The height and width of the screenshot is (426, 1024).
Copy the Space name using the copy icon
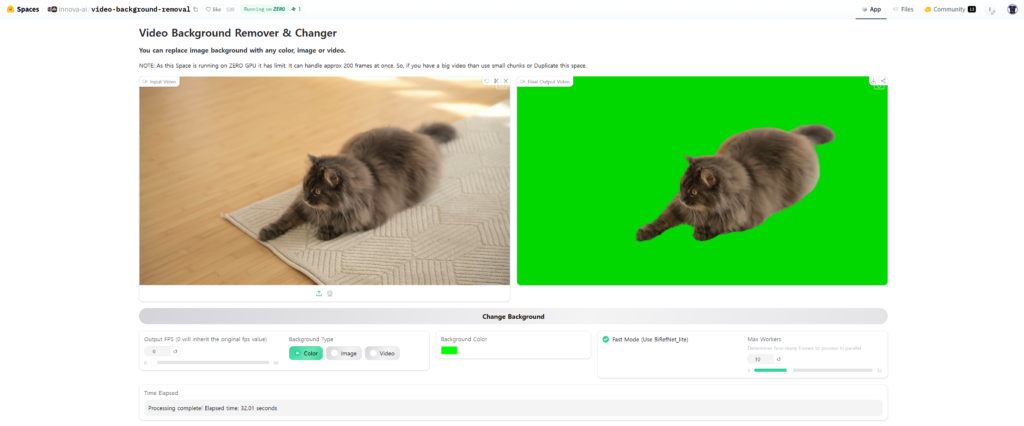196,9
